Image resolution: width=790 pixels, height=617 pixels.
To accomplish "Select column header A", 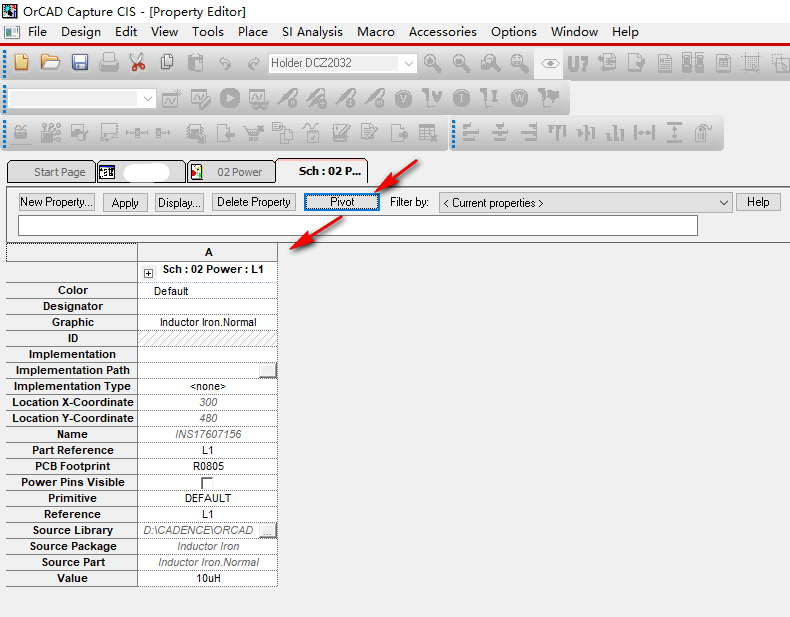I will point(208,252).
